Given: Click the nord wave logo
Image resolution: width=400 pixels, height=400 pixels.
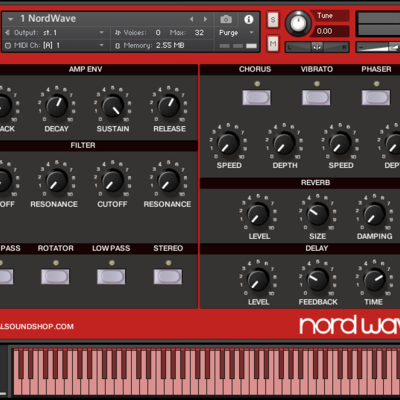Looking at the screenshot, I should (349, 325).
